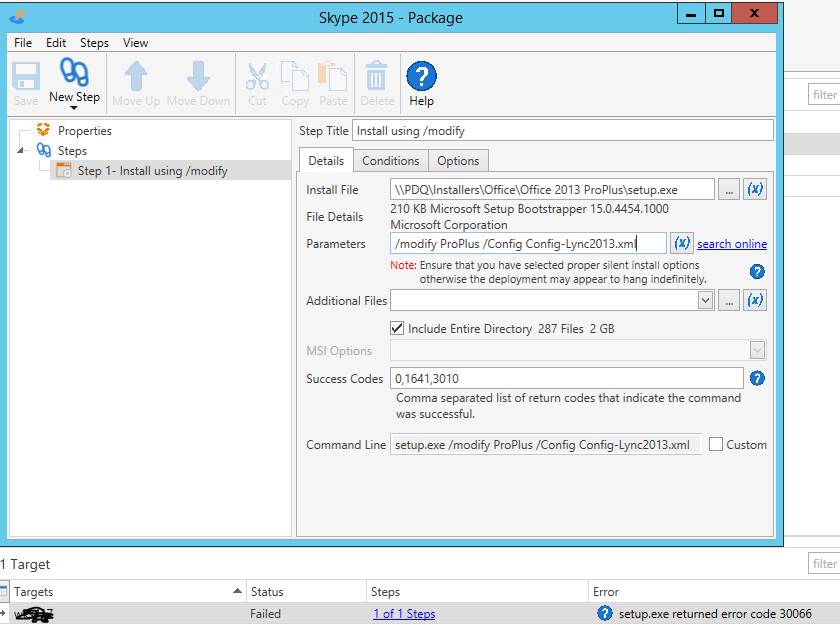This screenshot has width=840, height=635.
Task: Click variable (x) button beside Install File
Action: point(756,189)
